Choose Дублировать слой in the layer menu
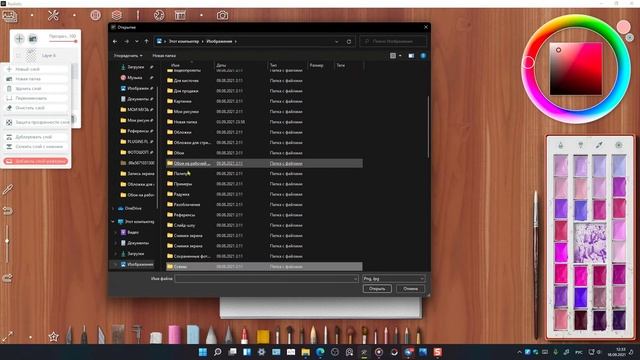This screenshot has width=640, height=360. tap(36, 137)
